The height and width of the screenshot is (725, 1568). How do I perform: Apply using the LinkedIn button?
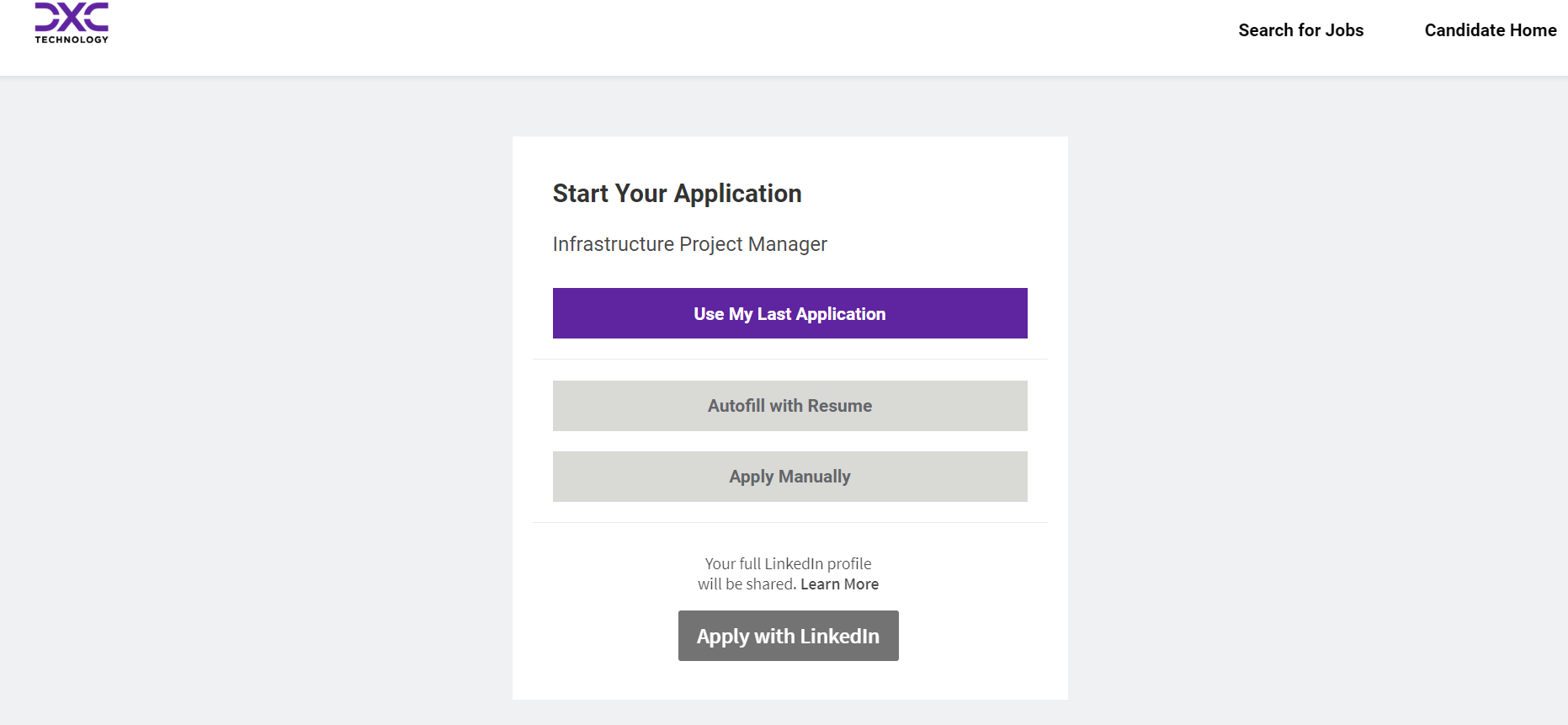[788, 636]
